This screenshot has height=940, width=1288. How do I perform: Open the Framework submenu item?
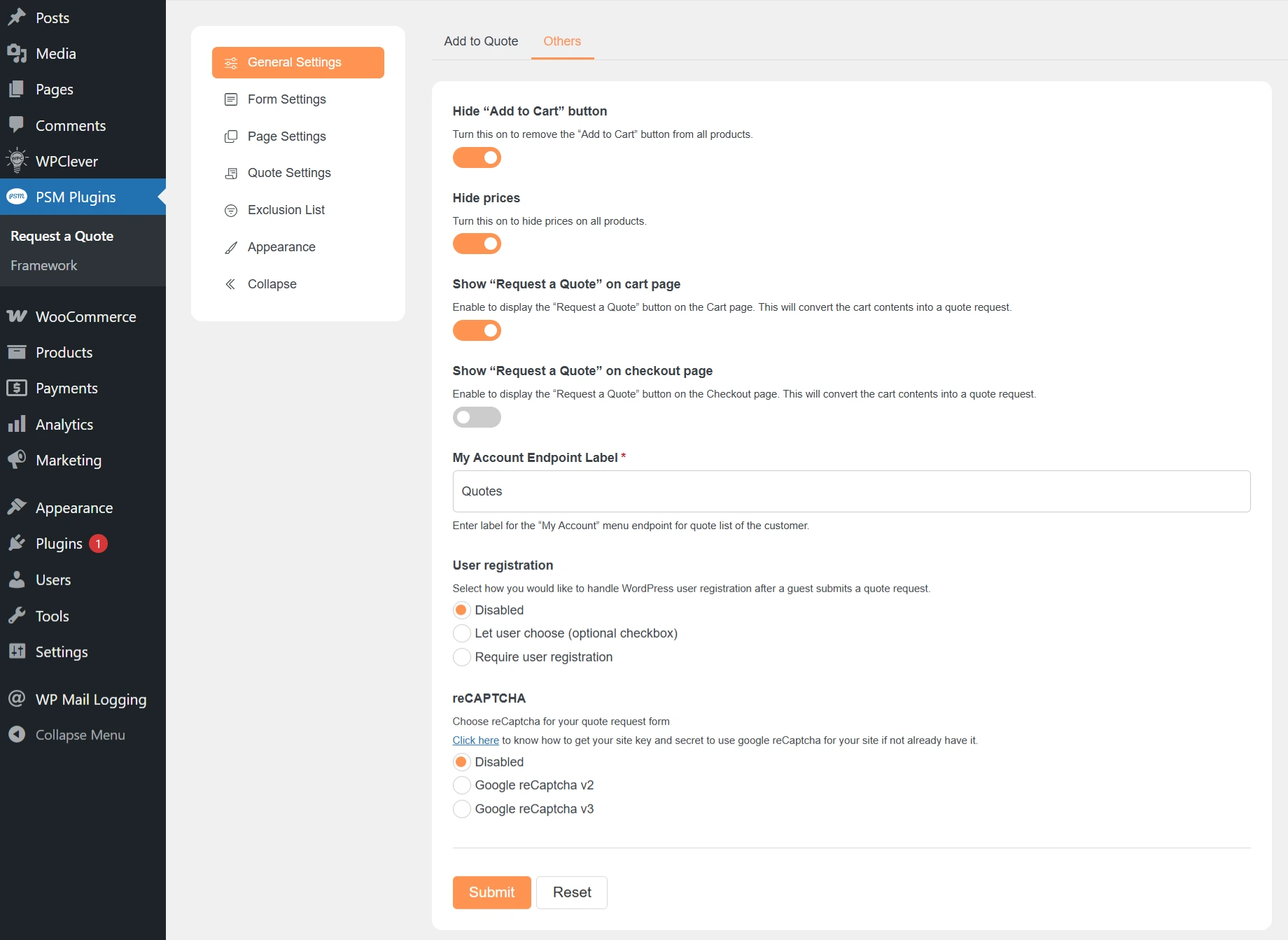[x=43, y=265]
